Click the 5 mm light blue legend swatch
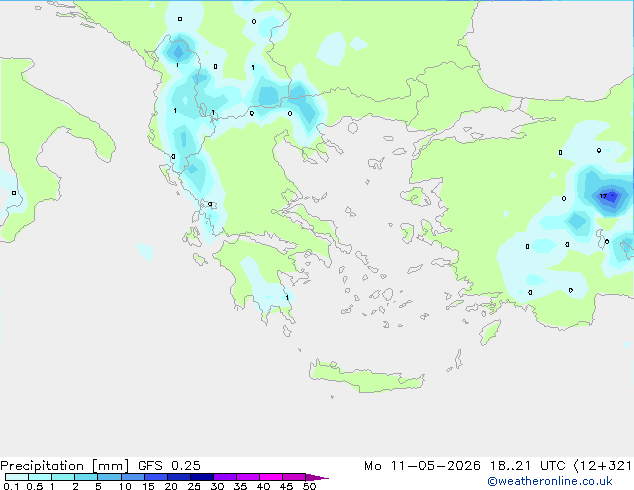 (110, 477)
